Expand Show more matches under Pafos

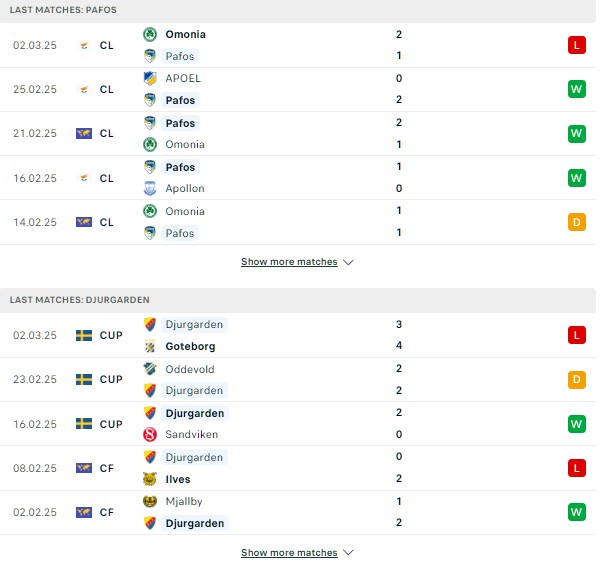(289, 262)
